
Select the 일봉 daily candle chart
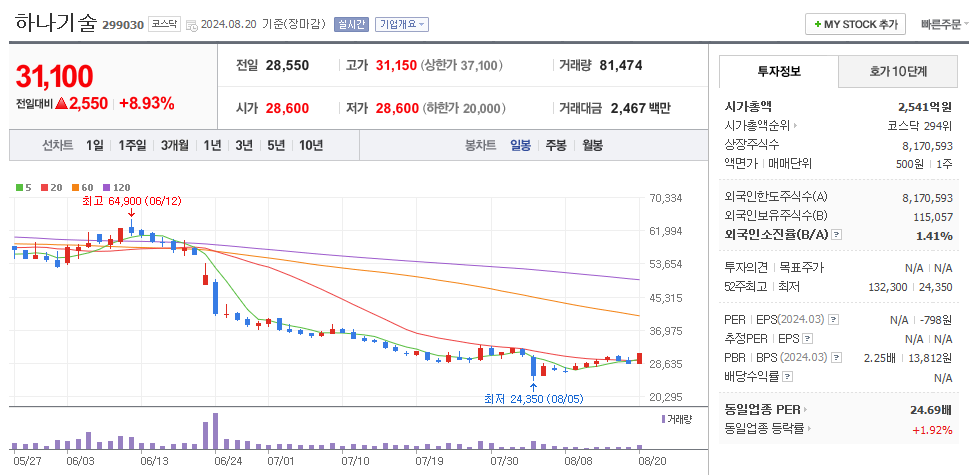(521, 146)
